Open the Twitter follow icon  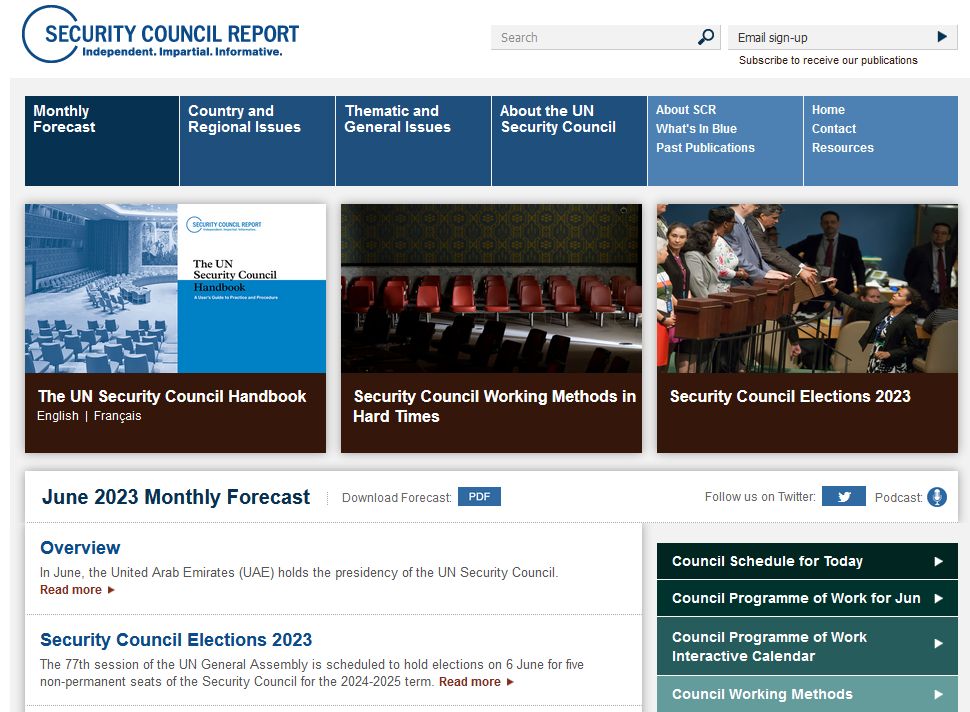click(x=843, y=497)
